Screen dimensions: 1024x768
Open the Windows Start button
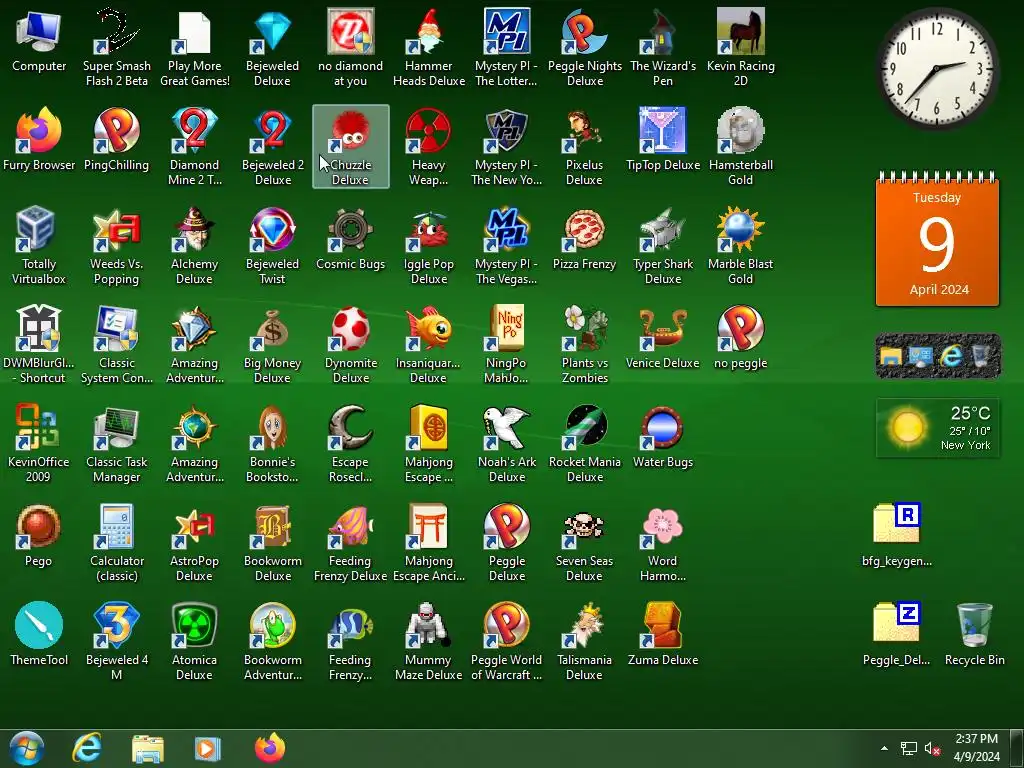click(27, 748)
